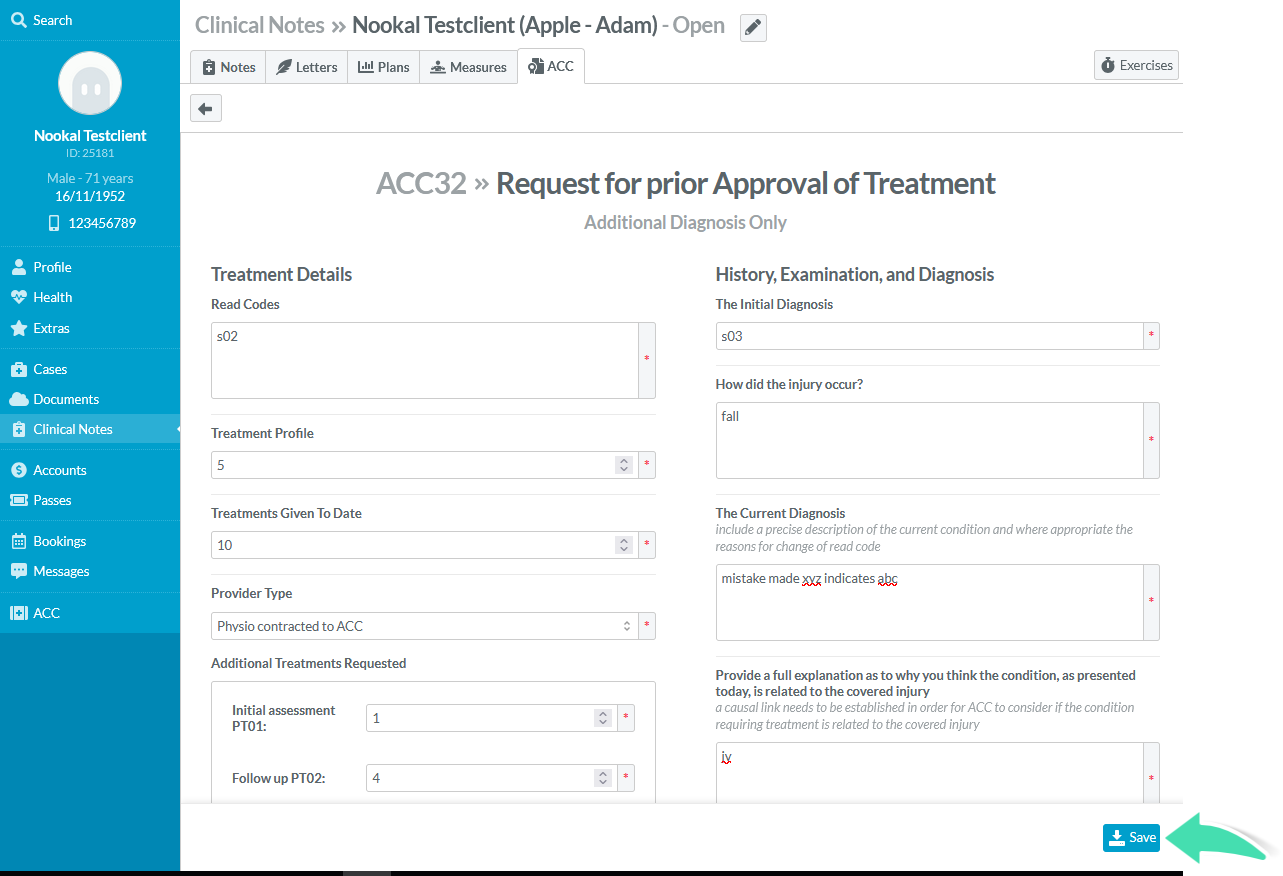The height and width of the screenshot is (876, 1283).
Task: Click the back arrow button
Action: [x=205, y=108]
